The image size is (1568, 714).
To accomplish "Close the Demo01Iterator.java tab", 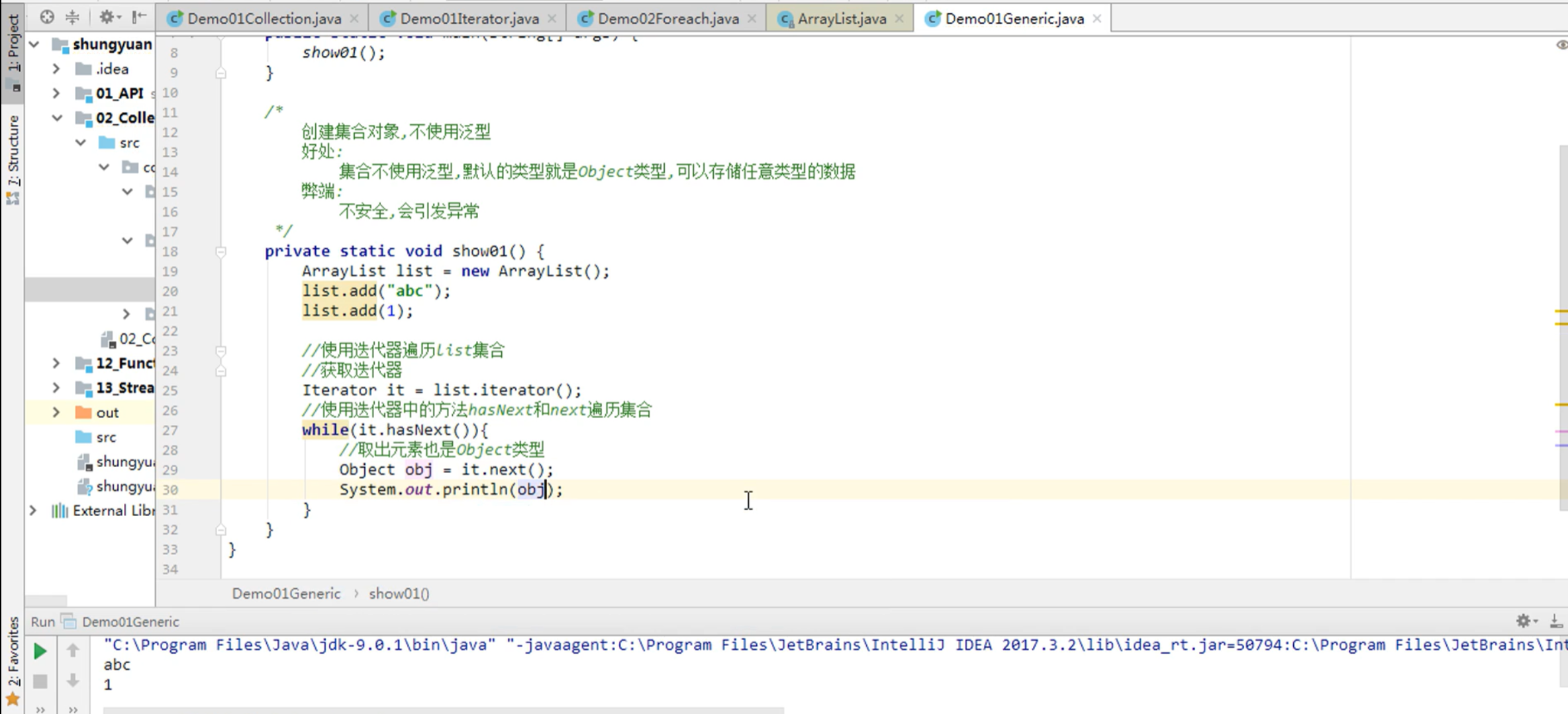I will (552, 19).
